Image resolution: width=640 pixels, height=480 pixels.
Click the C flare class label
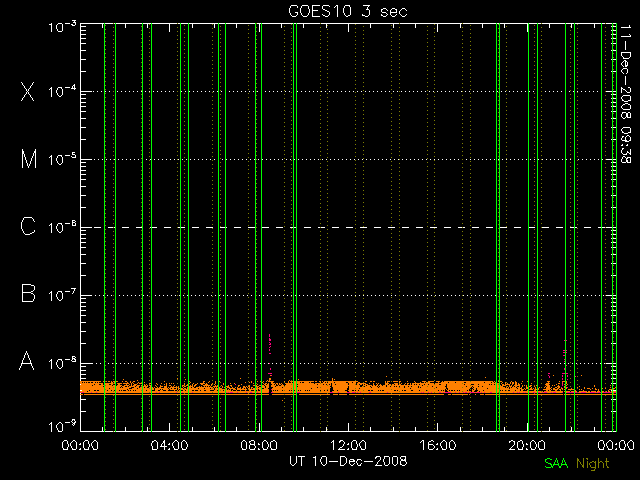click(x=28, y=227)
